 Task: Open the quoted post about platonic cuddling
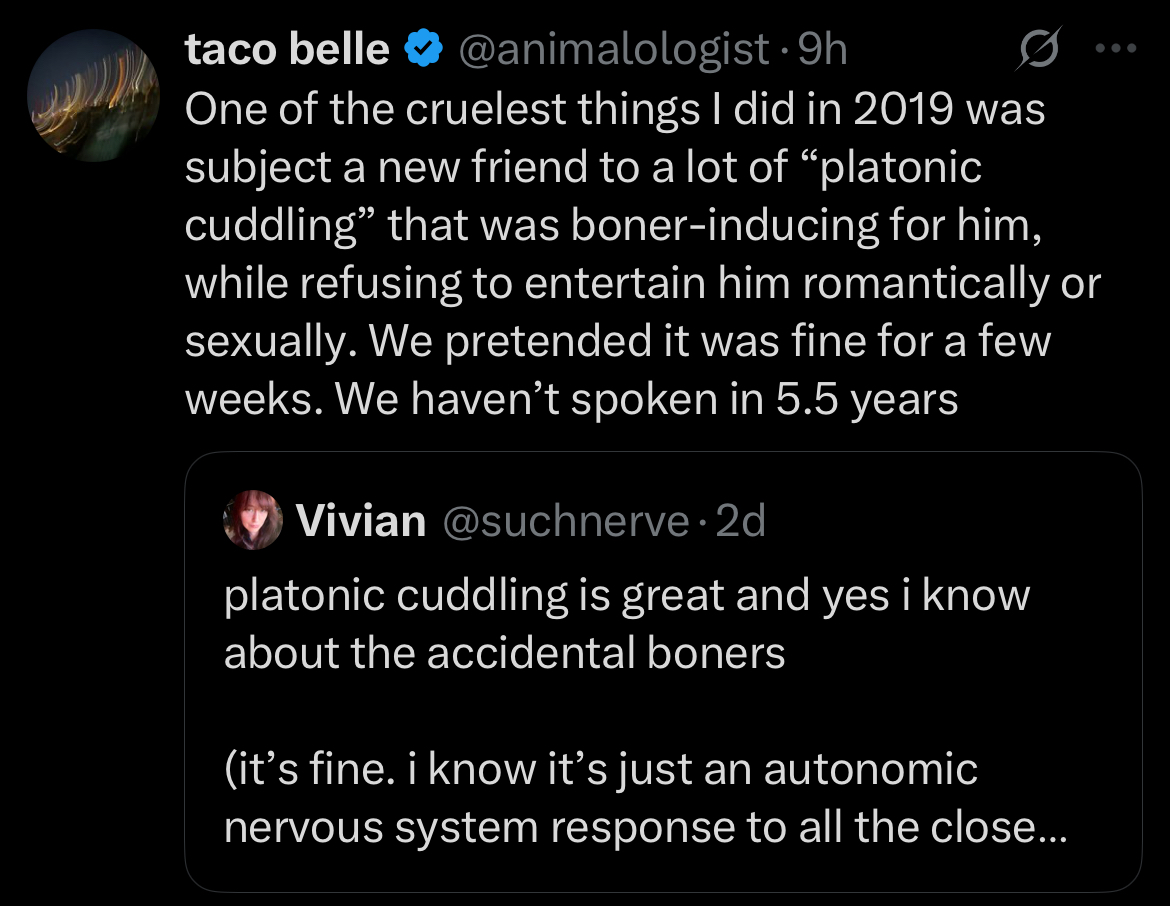[x=663, y=672]
